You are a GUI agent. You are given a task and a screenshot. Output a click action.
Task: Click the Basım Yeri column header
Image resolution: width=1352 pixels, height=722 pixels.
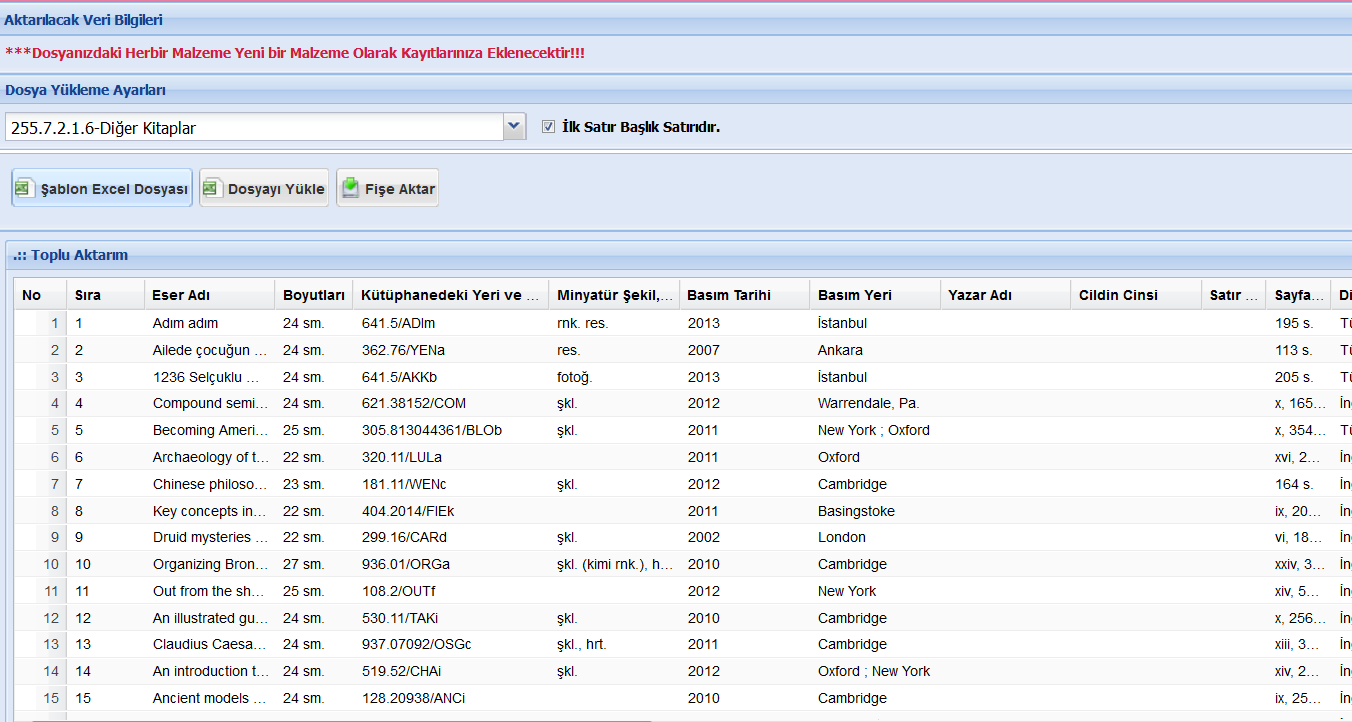[x=875, y=295]
